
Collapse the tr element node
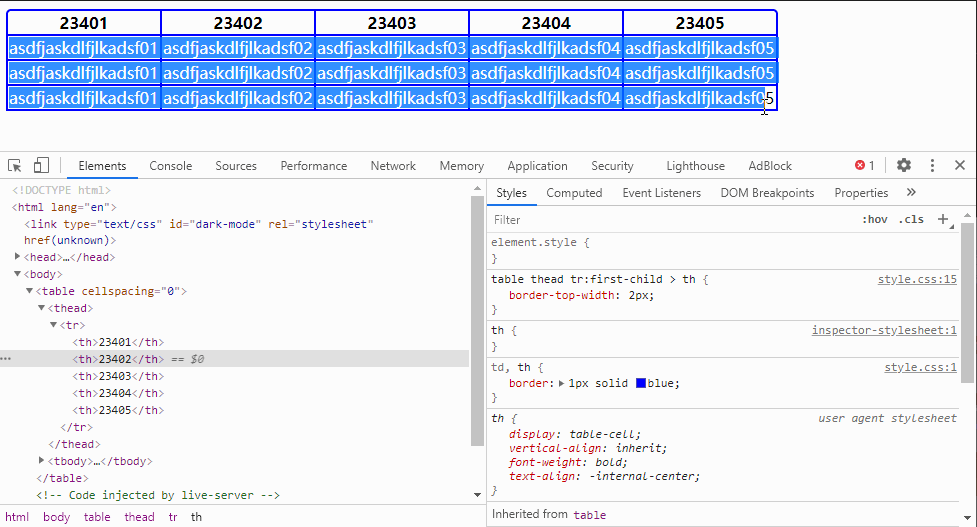(54, 325)
